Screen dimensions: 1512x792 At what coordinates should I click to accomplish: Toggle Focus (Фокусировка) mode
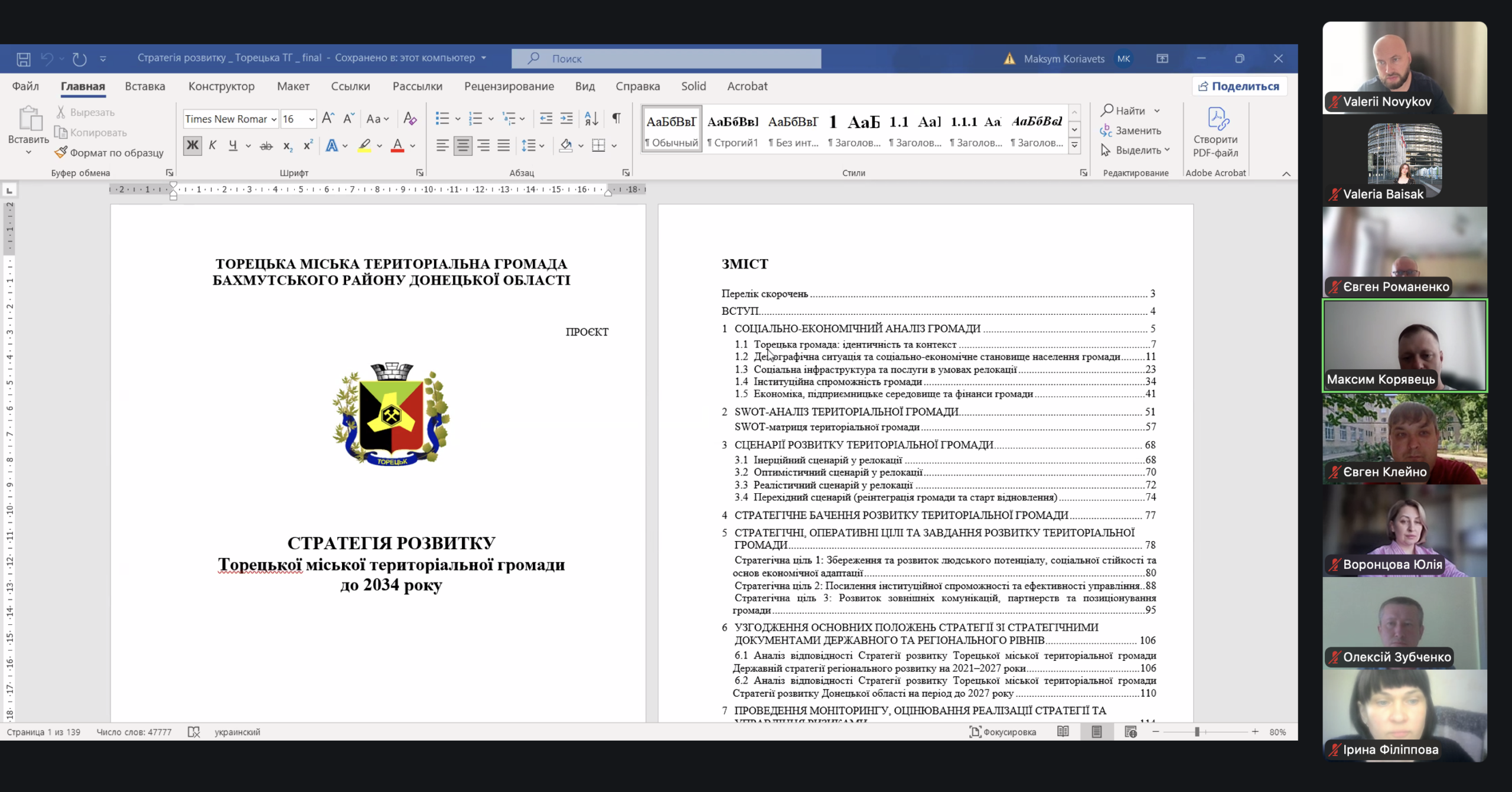click(1003, 732)
